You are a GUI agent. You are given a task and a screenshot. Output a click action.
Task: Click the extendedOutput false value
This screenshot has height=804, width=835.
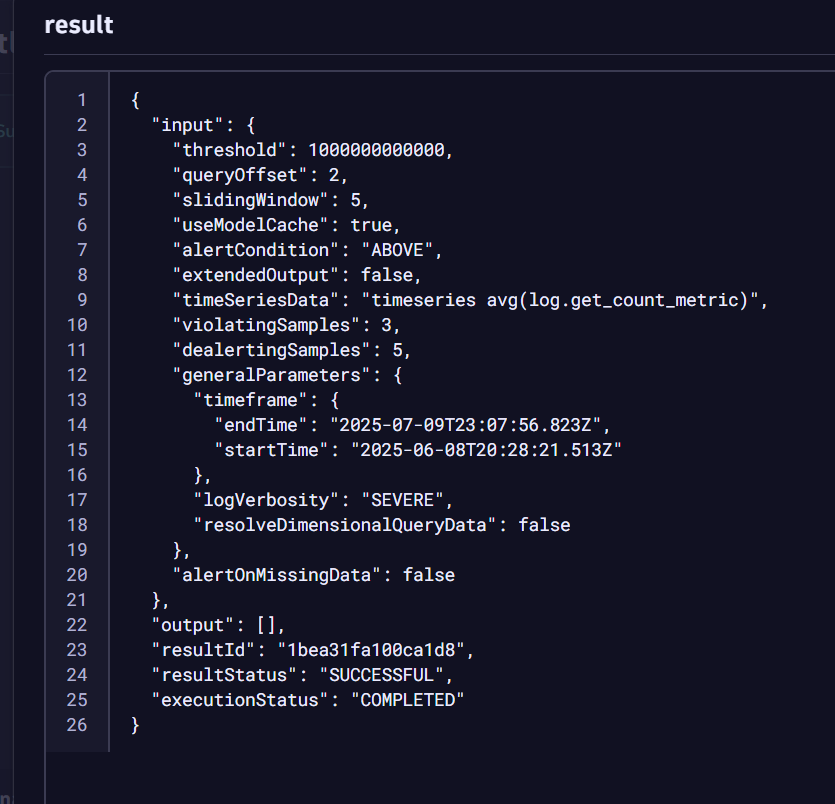coord(392,275)
